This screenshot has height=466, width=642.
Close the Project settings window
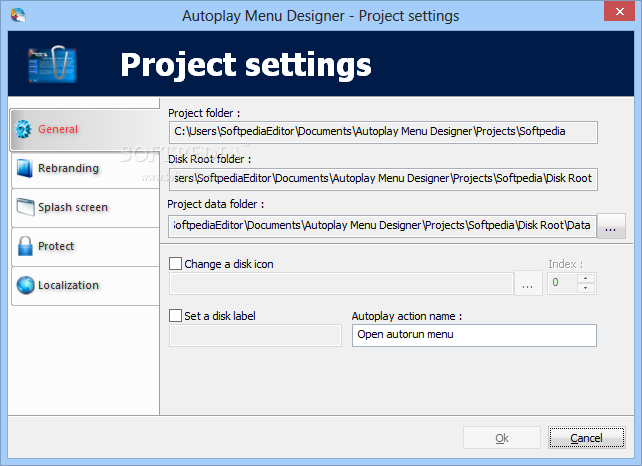pos(619,11)
